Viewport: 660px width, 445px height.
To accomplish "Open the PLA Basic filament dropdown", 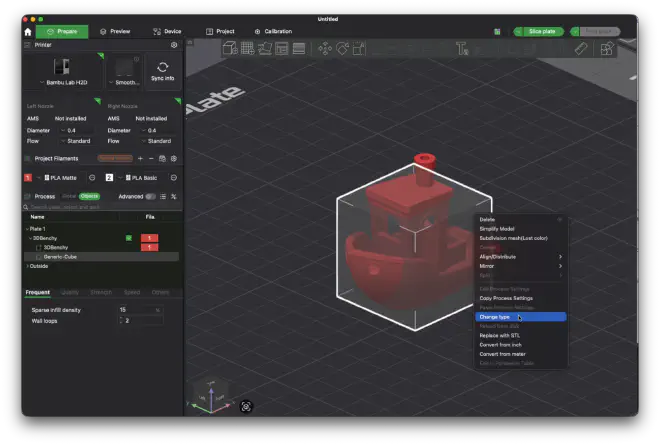I will (141, 178).
